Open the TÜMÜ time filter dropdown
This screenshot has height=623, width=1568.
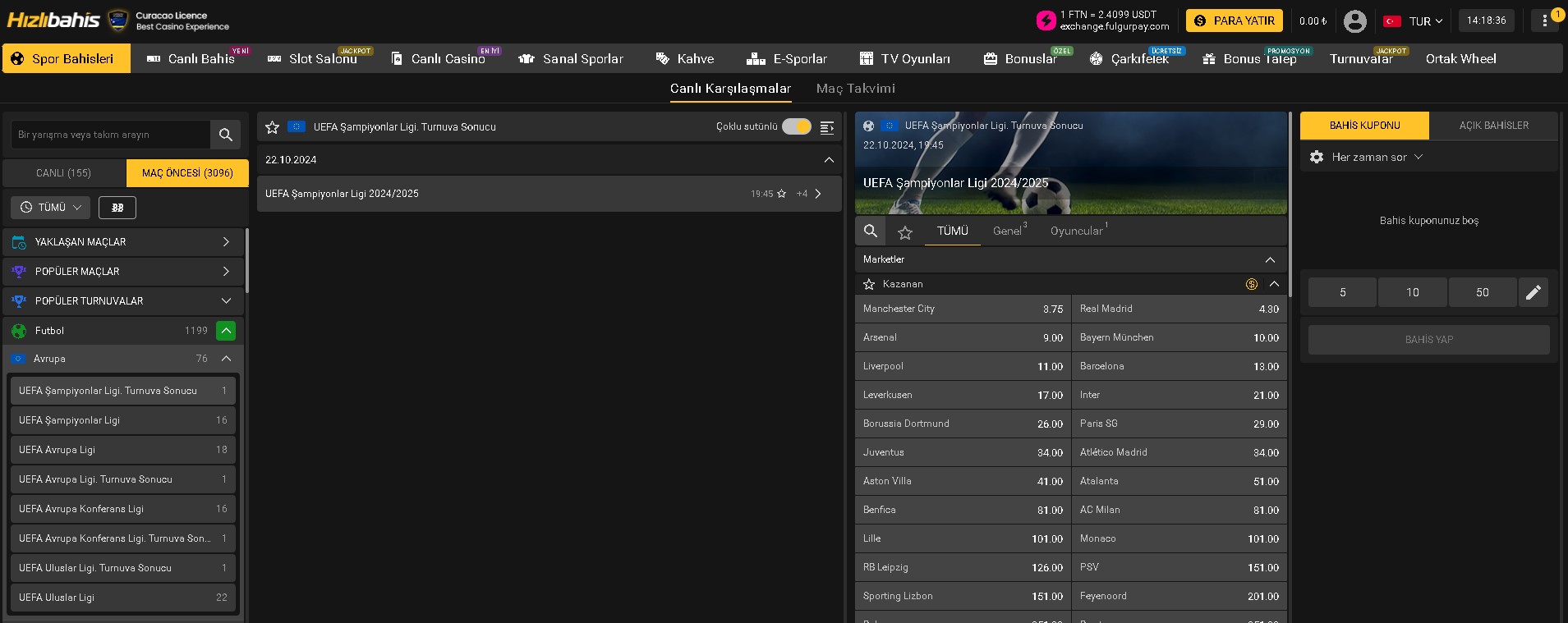tap(51, 208)
